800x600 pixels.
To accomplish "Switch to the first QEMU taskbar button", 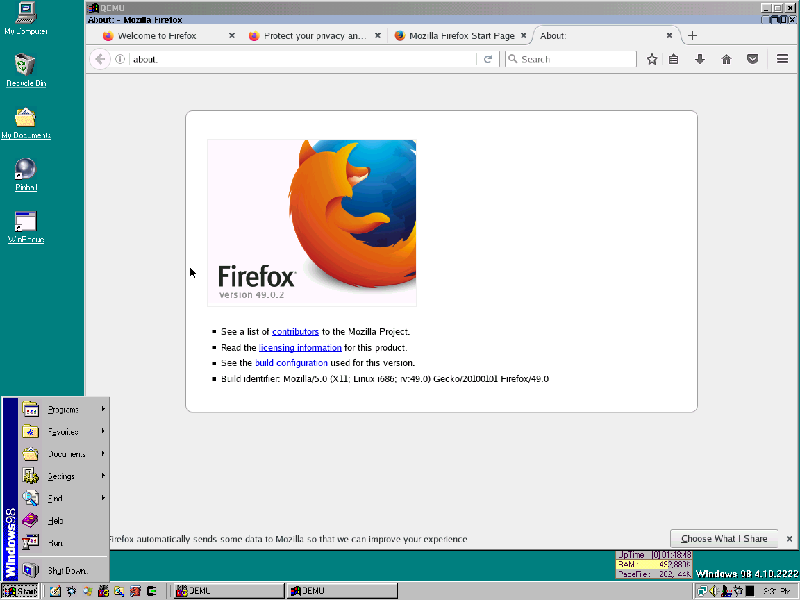I will pyautogui.click(x=228, y=591).
